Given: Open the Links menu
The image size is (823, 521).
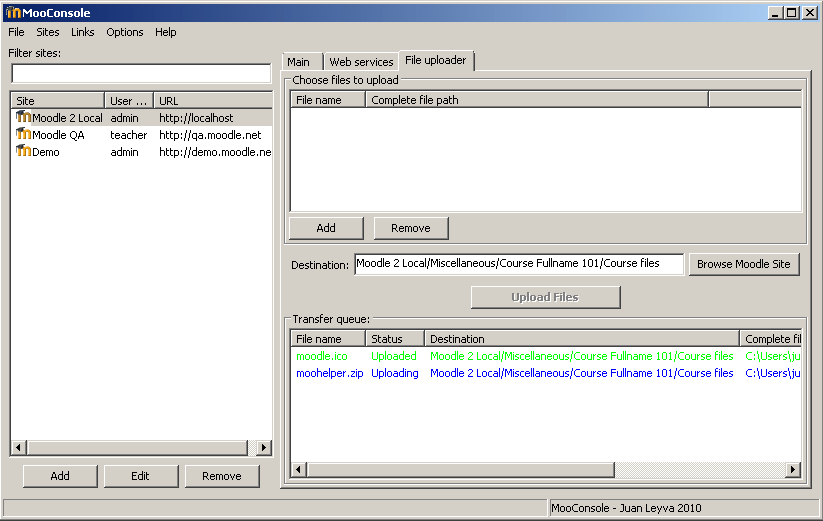Looking at the screenshot, I should tap(82, 32).
